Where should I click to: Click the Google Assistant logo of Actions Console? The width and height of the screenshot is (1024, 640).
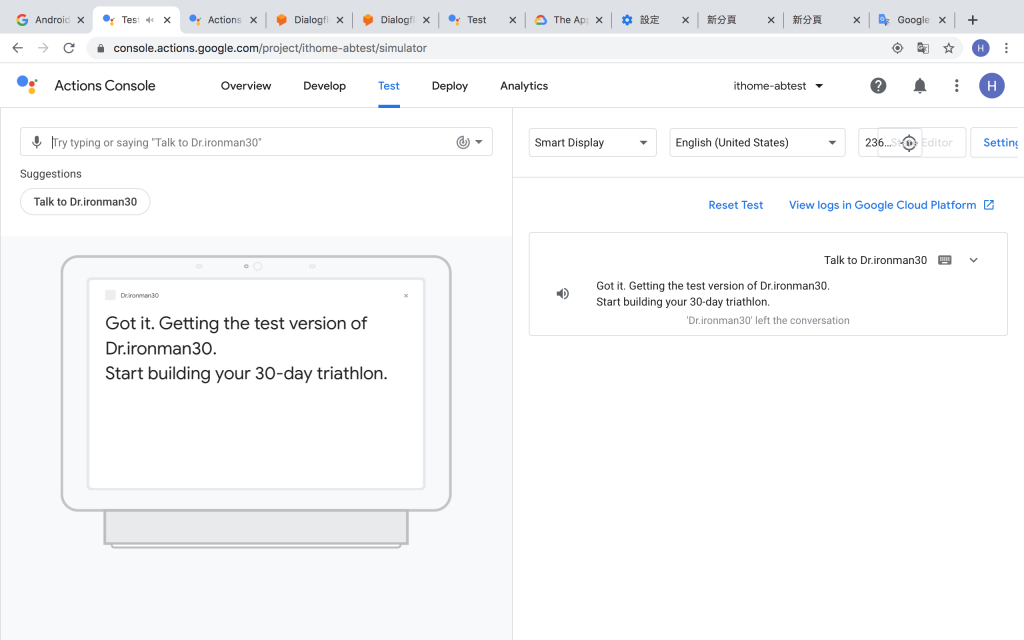27,85
